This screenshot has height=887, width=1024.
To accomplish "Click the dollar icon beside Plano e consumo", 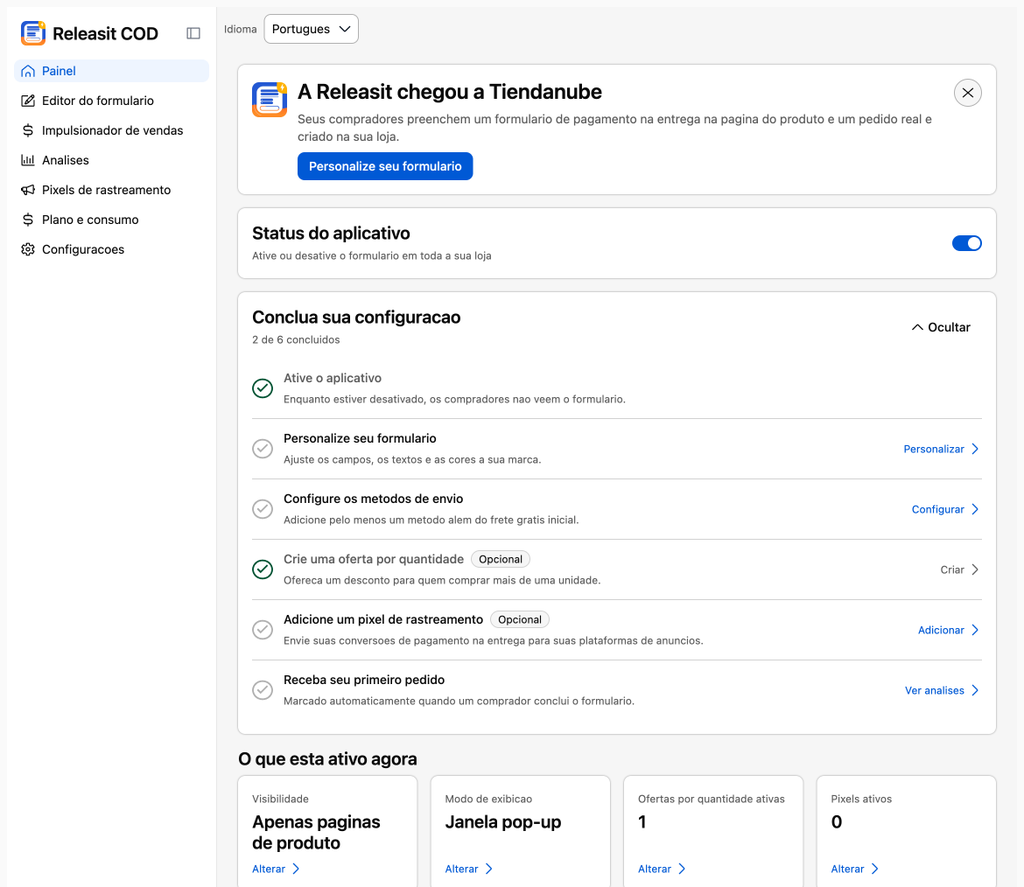I will tap(28, 219).
